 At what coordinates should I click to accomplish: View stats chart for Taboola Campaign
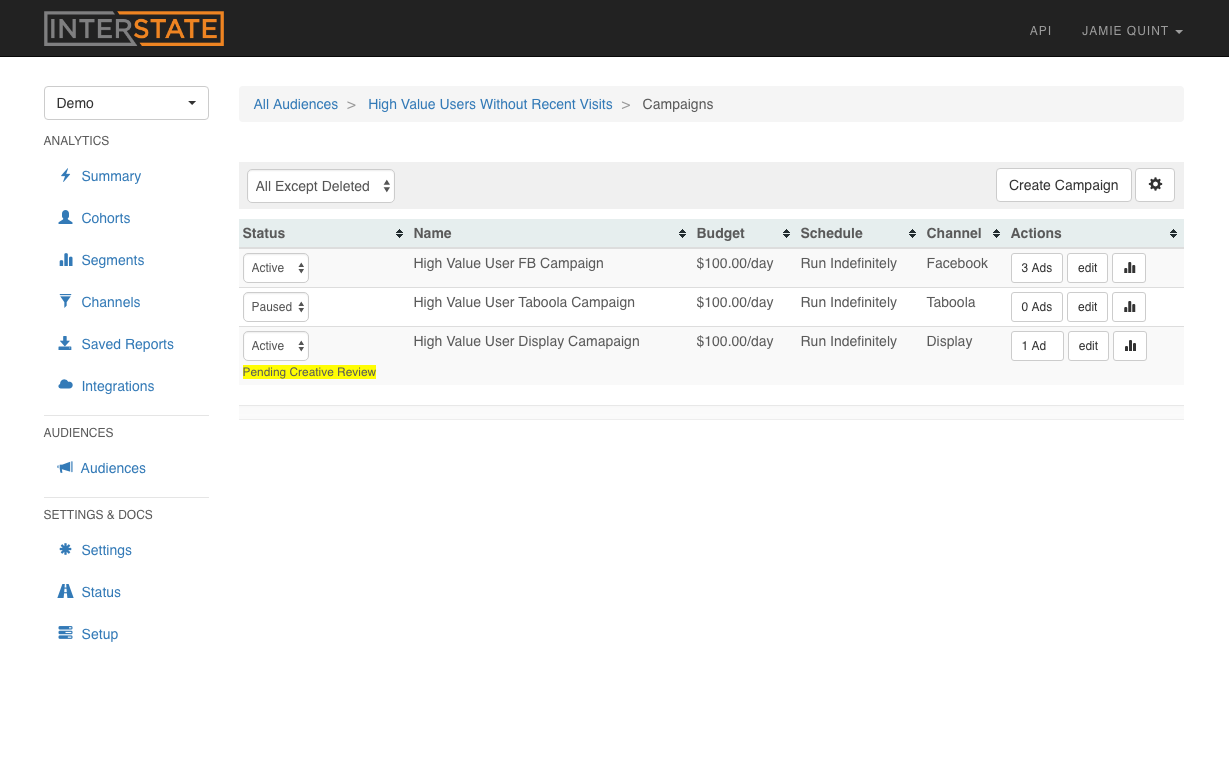[1130, 307]
